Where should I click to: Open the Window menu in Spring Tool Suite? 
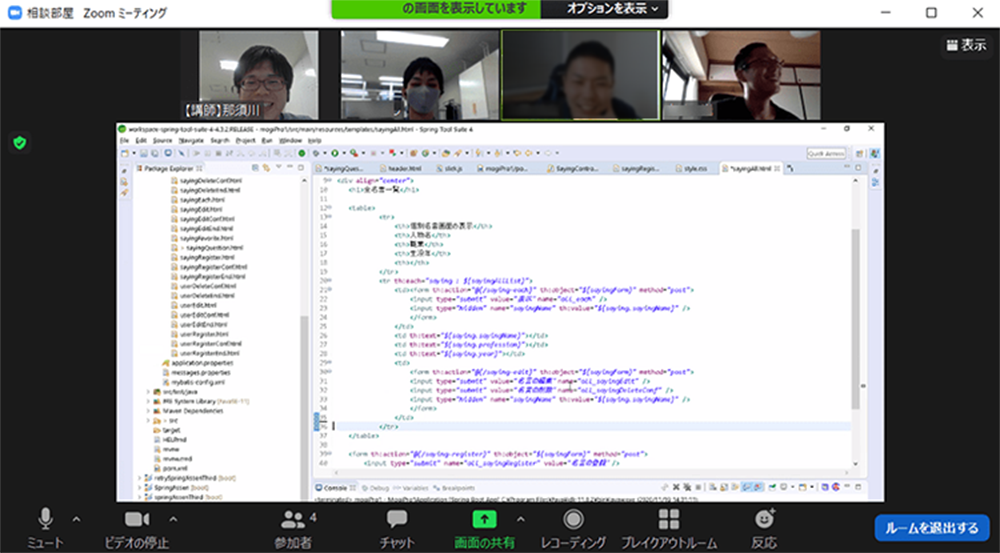point(290,140)
